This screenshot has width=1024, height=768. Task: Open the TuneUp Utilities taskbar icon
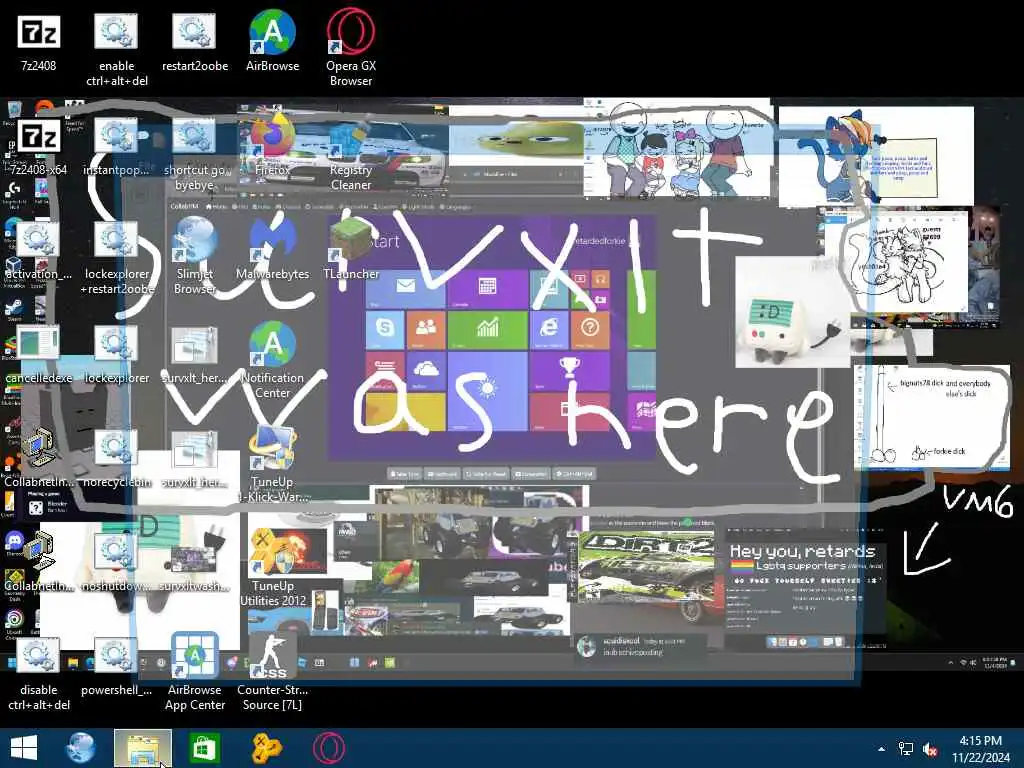coord(266,748)
